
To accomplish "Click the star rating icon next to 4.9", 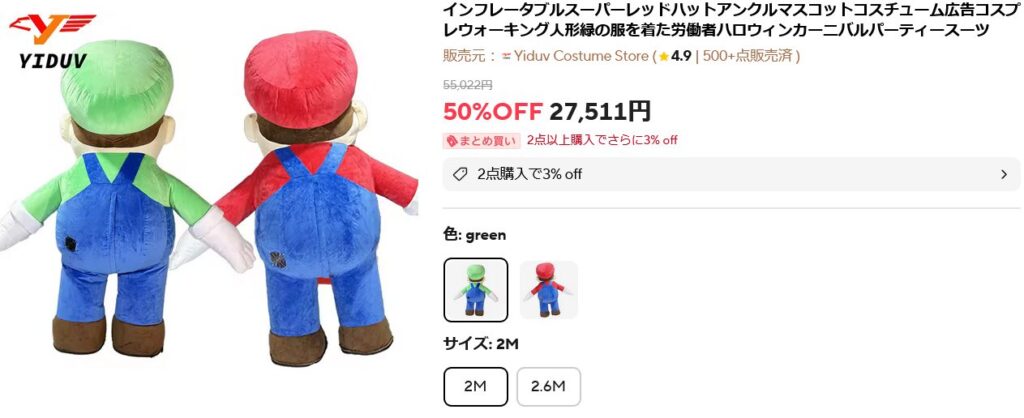I will click(664, 56).
